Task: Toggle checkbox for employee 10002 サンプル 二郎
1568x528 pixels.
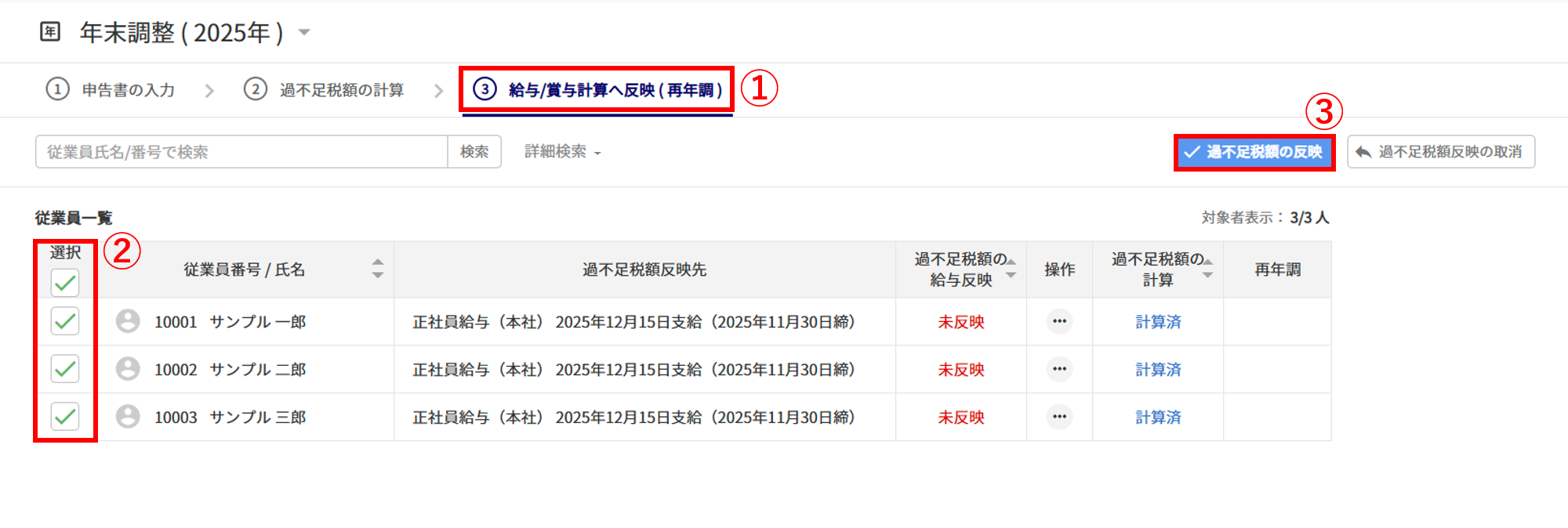Action: tap(65, 369)
